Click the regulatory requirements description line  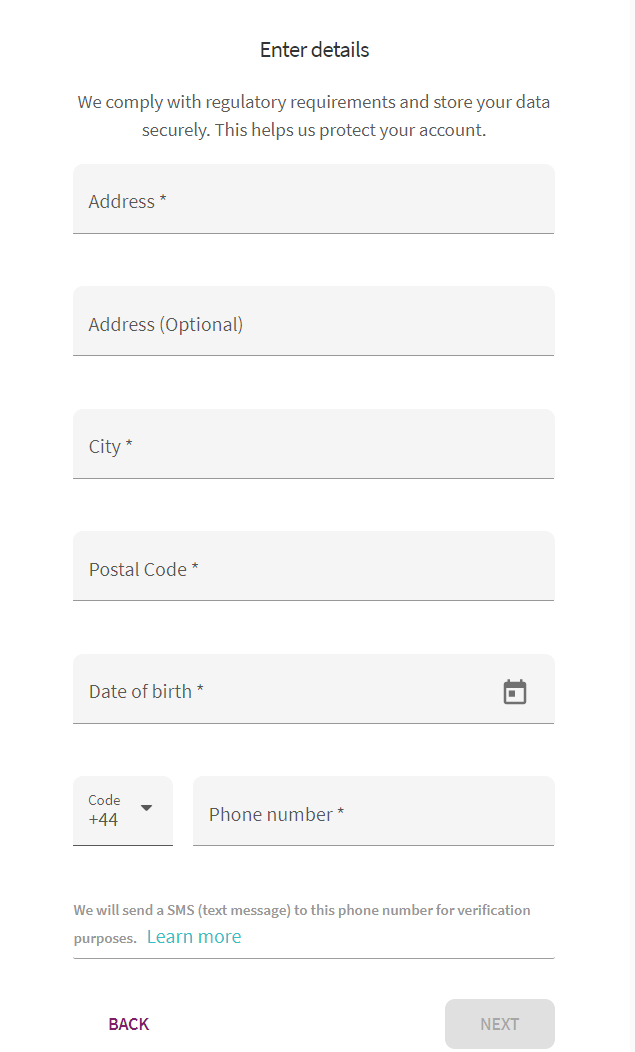pyautogui.click(x=314, y=102)
